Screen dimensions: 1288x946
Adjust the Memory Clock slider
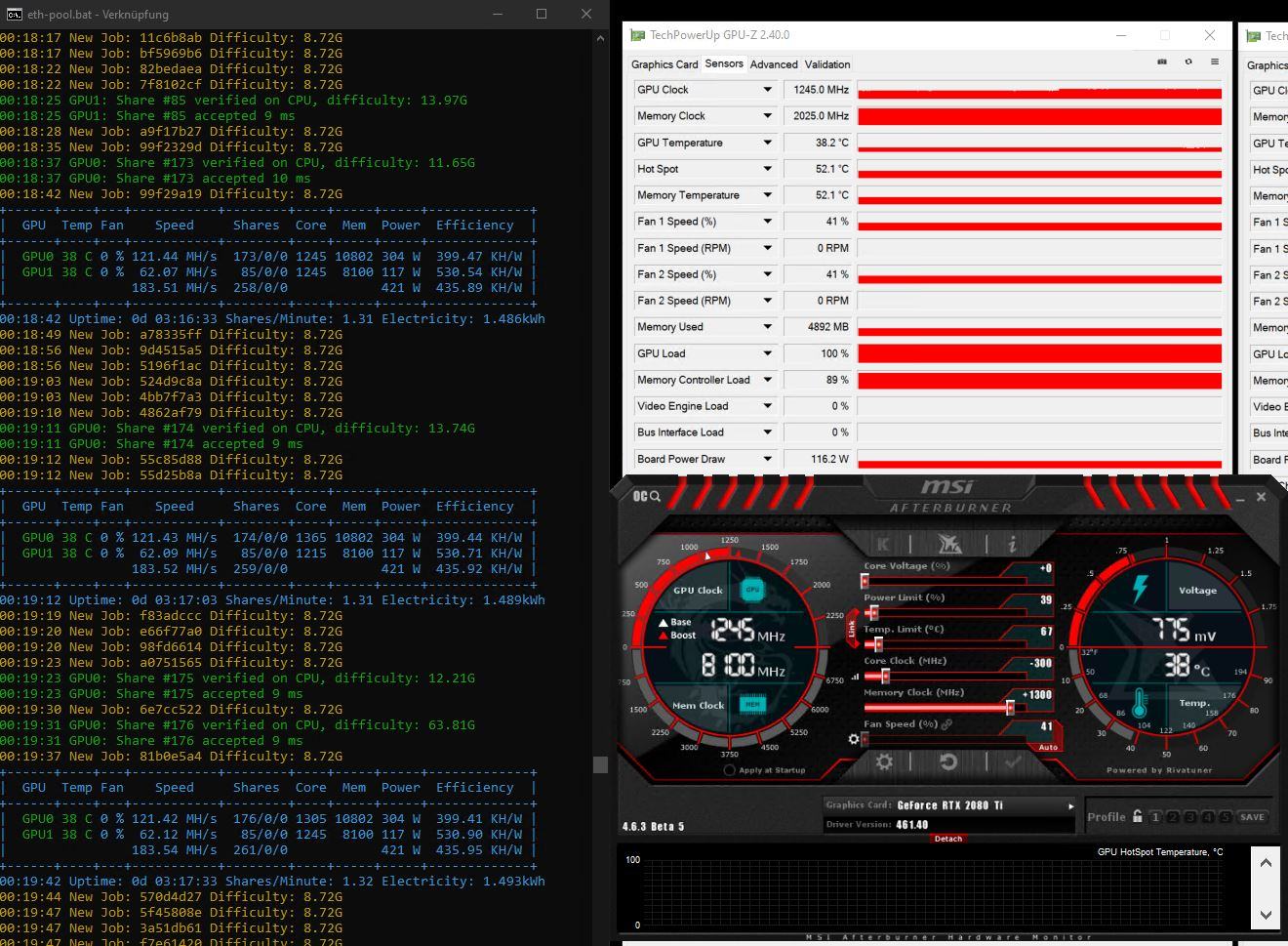pyautogui.click(x=944, y=708)
